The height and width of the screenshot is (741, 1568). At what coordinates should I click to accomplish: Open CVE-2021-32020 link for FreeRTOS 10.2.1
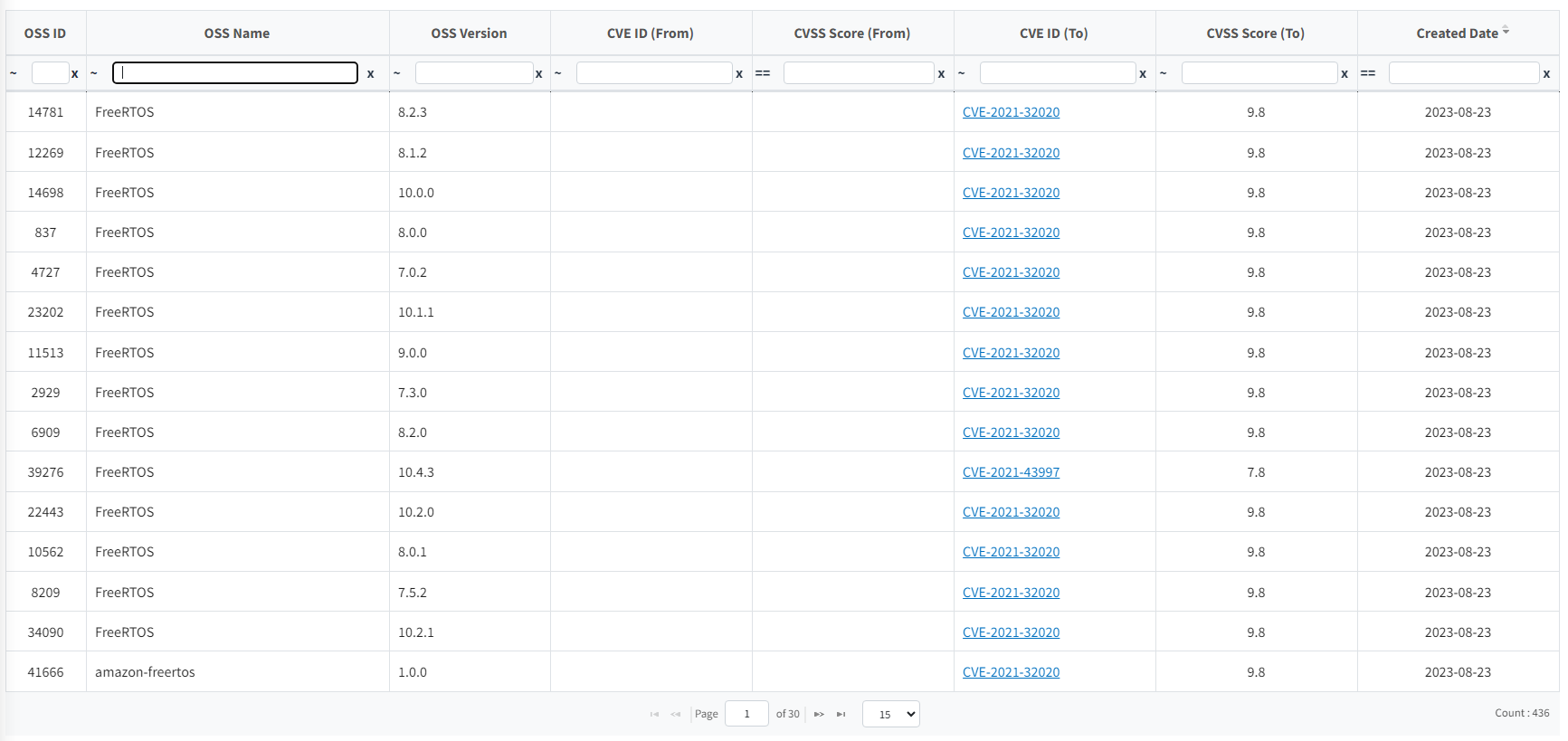pos(1011,632)
